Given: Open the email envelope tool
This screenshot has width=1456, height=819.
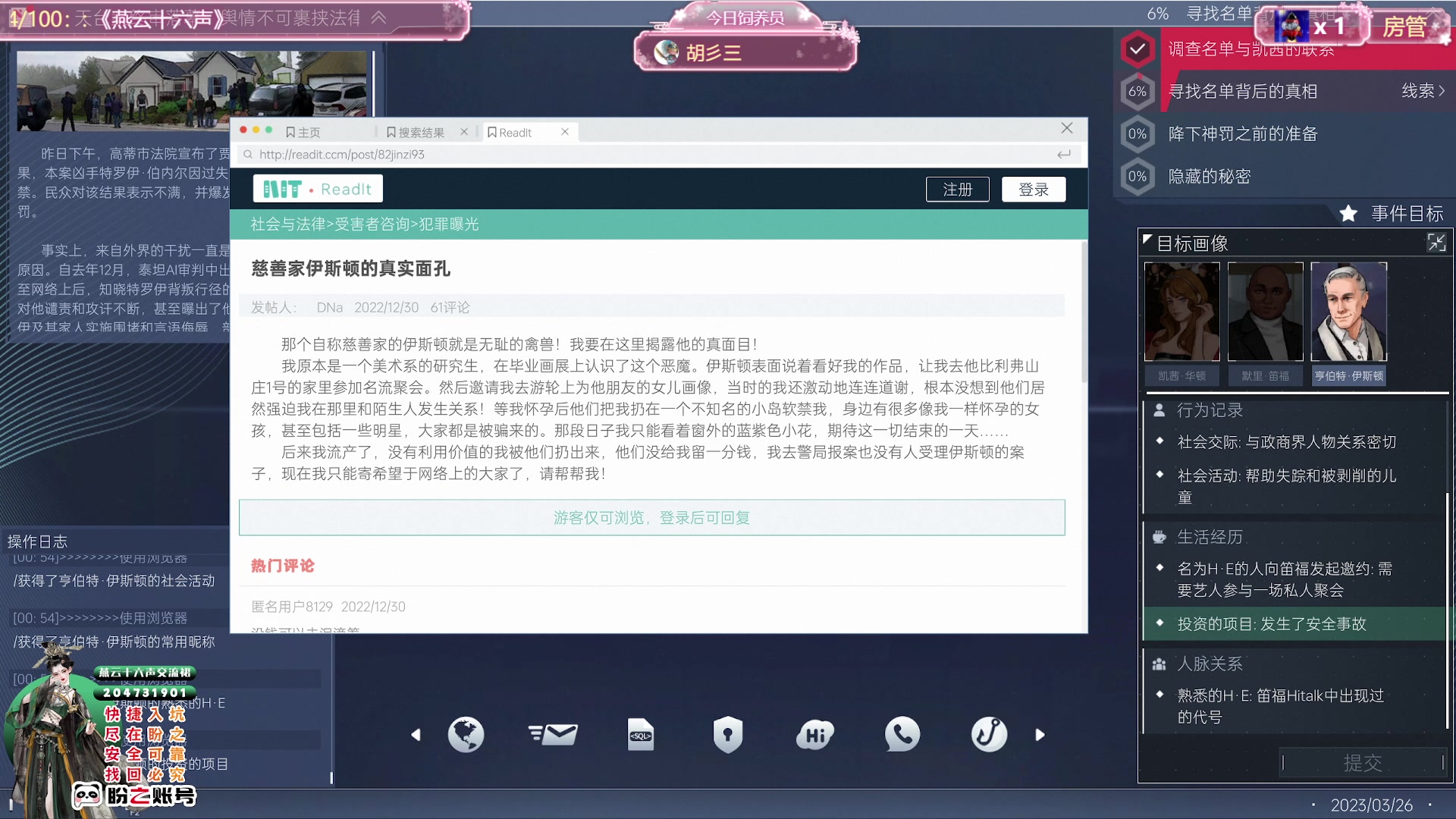Looking at the screenshot, I should tap(553, 734).
